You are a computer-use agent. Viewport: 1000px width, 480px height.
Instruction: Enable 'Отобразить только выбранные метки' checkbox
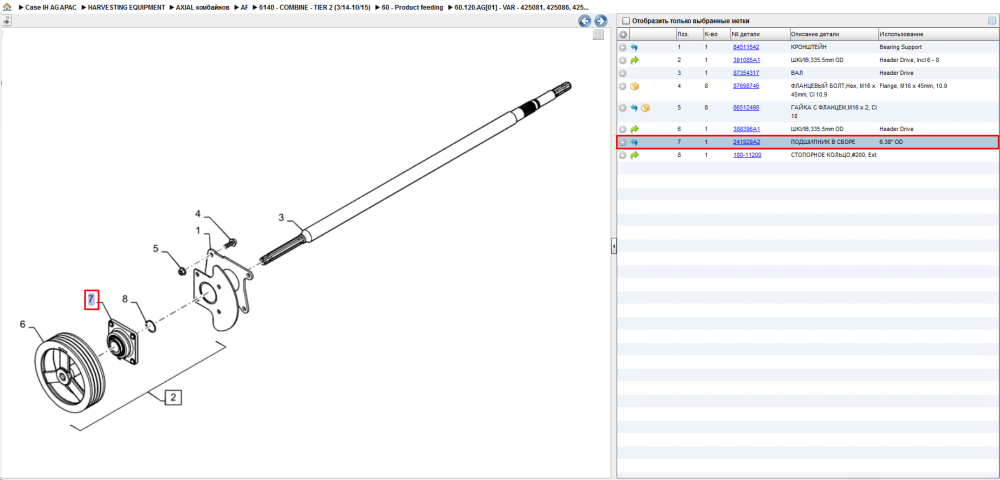626,20
